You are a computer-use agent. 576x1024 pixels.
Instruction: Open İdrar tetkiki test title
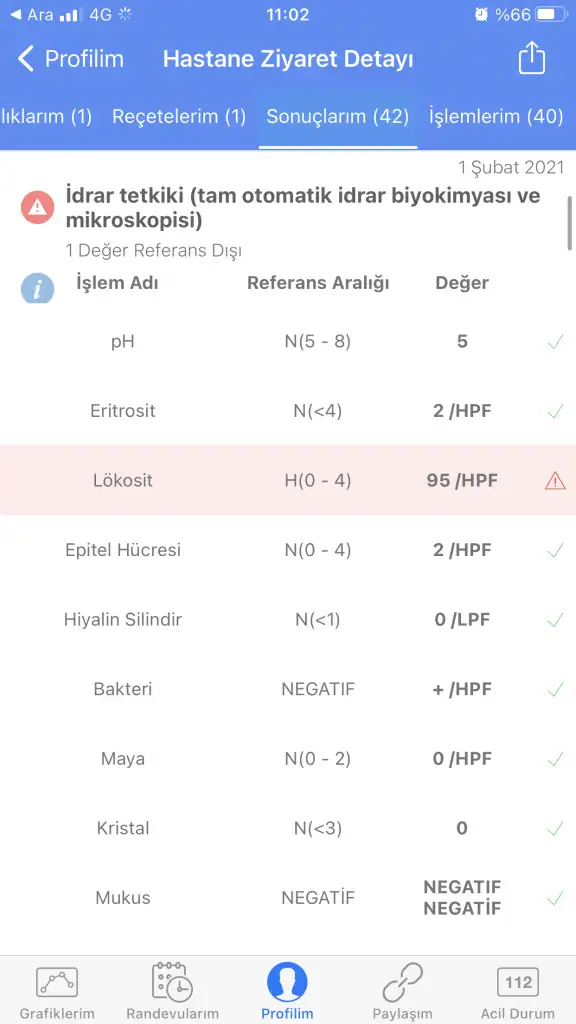point(303,208)
